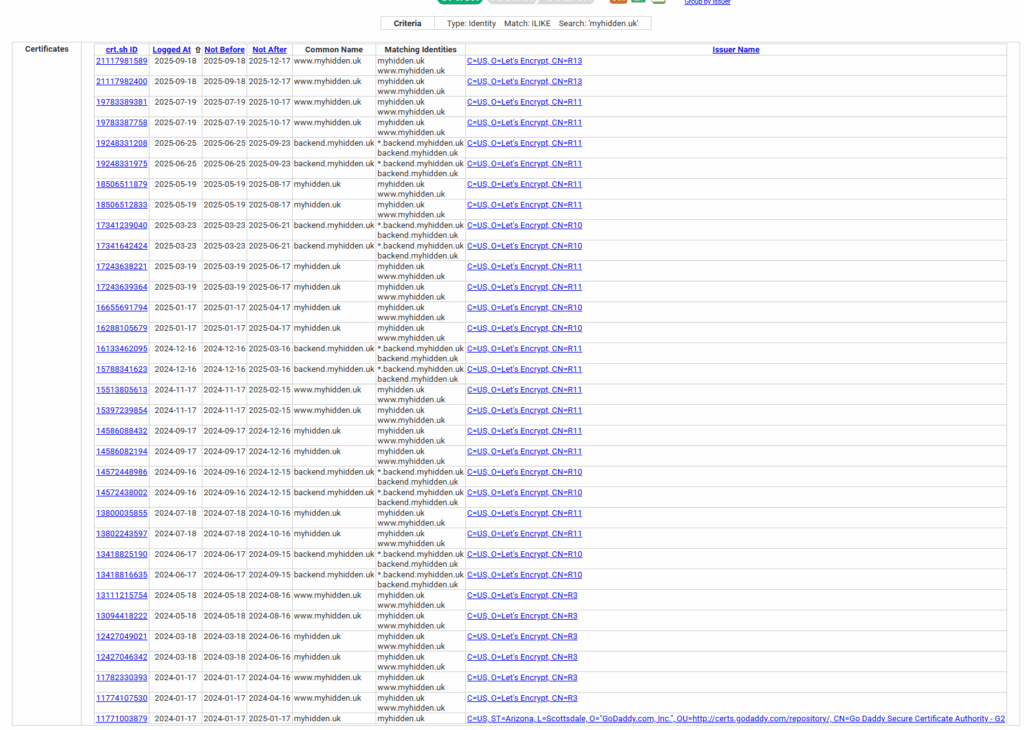The image size is (1024, 730).
Task: Open certificate ID 17243639364
Action: [121, 287]
